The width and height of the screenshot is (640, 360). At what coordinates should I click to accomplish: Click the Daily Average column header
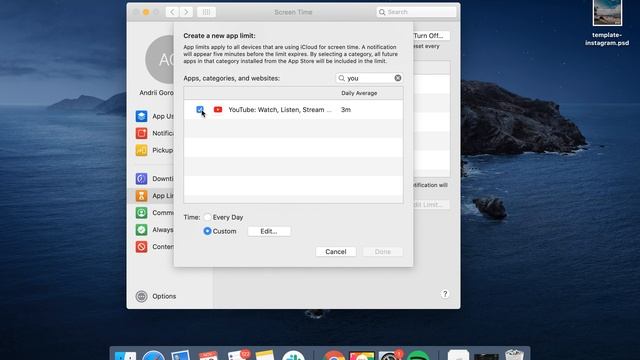tap(359, 93)
